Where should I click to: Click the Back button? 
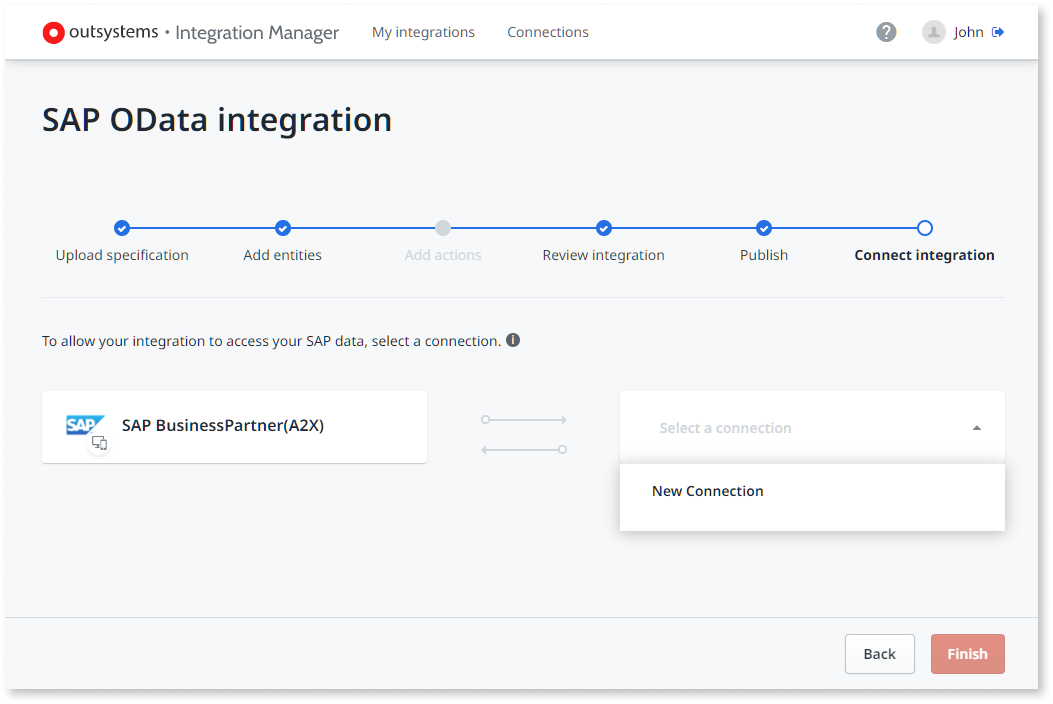879,653
